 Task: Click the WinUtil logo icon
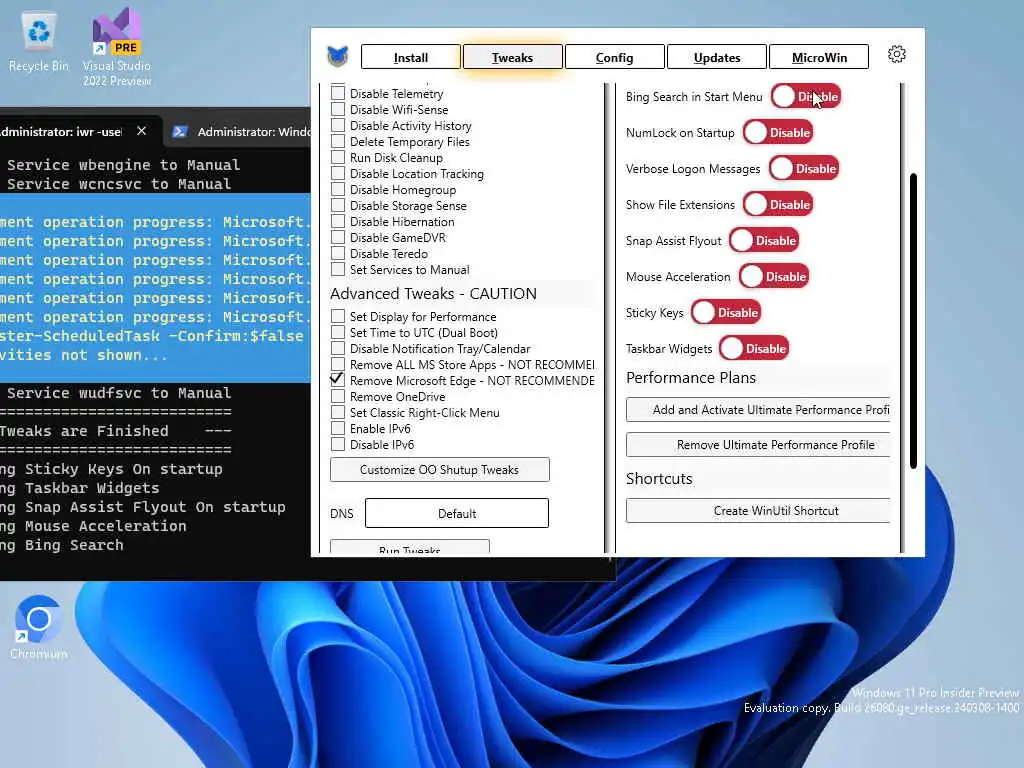coord(338,56)
